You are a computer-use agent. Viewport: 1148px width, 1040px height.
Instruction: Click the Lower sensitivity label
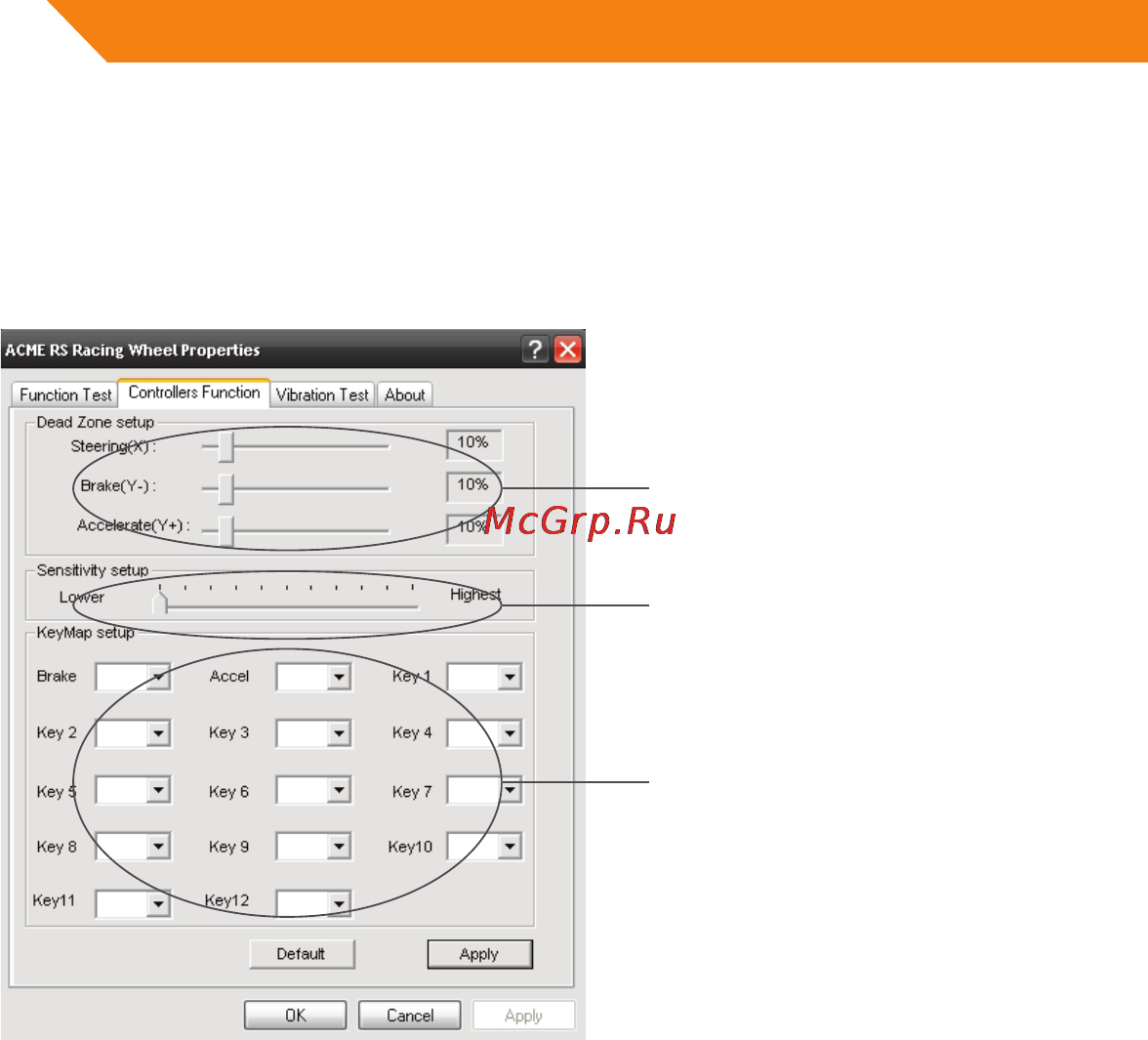click(x=81, y=597)
